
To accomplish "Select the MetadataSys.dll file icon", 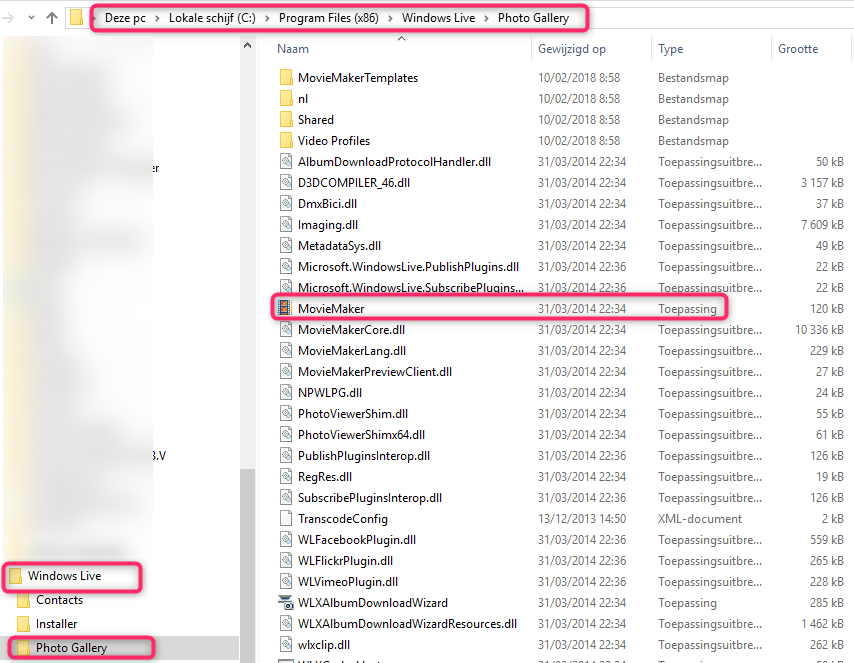I will tap(286, 246).
